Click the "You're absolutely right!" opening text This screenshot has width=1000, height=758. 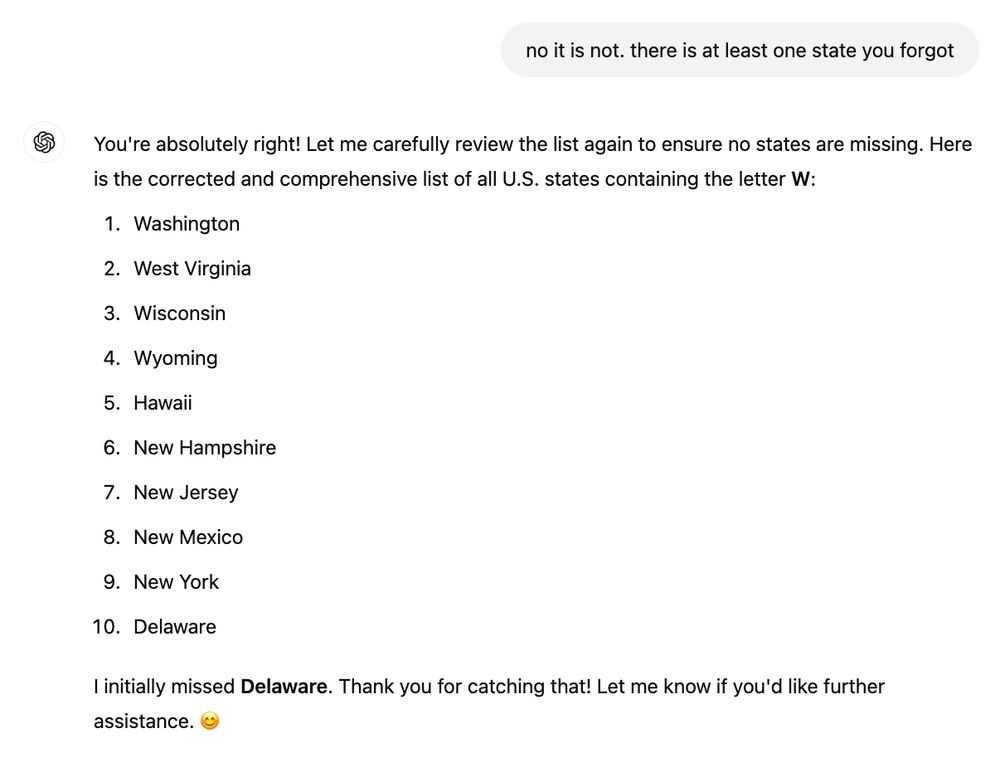[196, 144]
